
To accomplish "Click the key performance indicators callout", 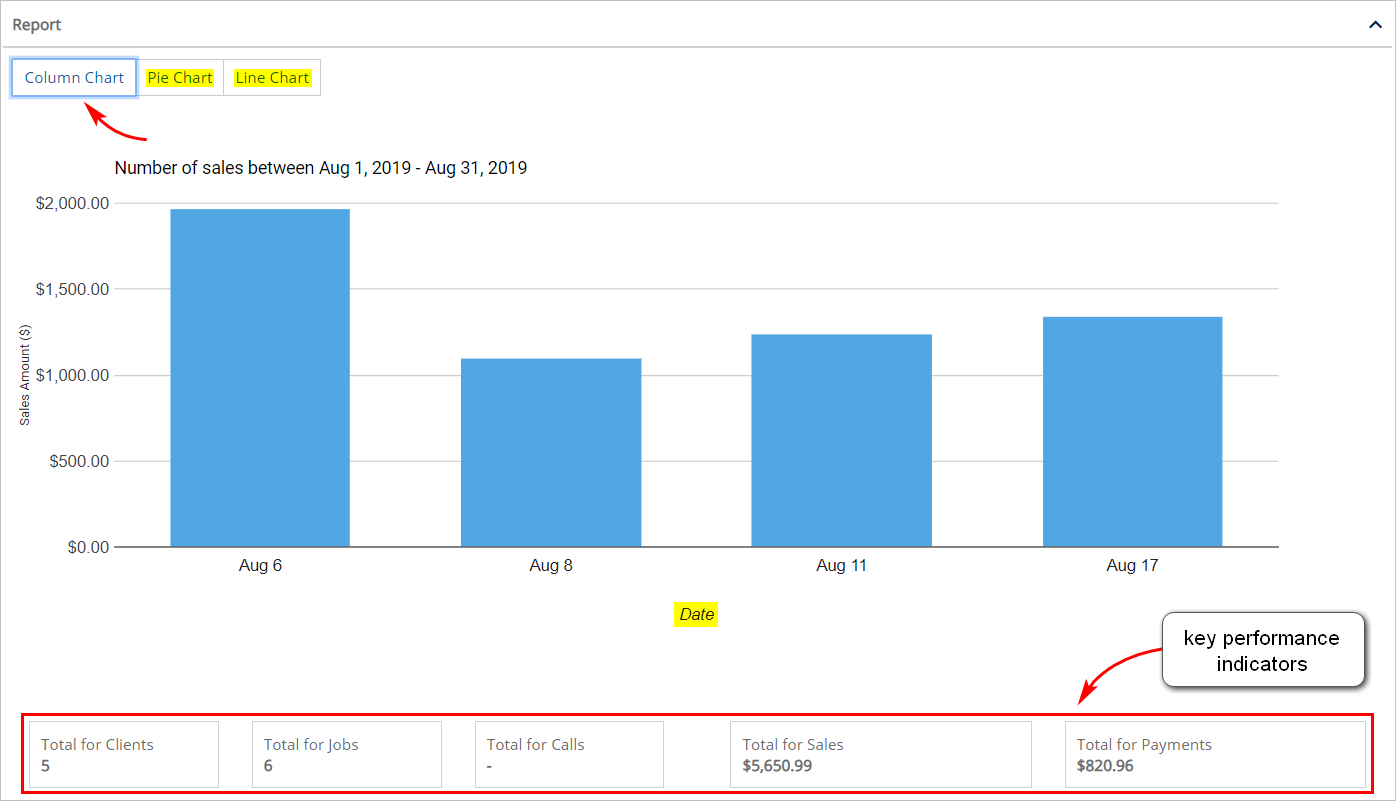I will (1263, 649).
